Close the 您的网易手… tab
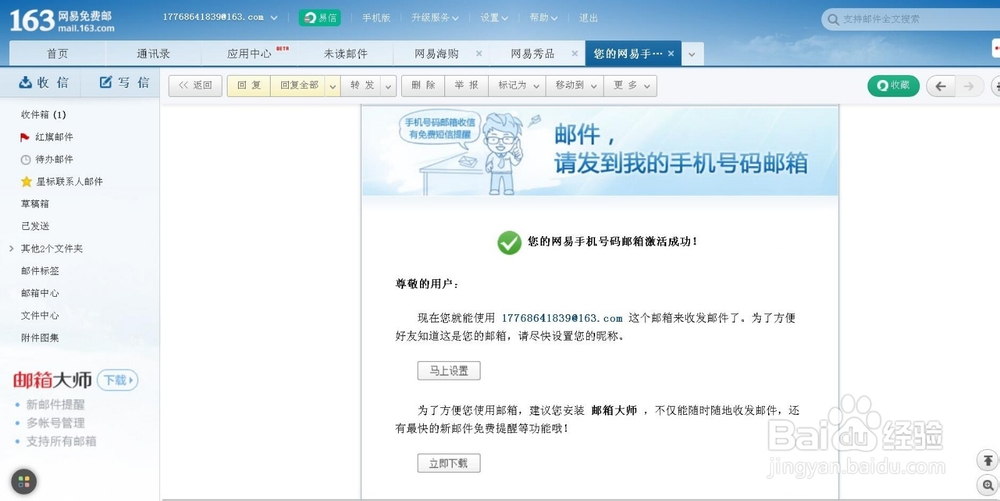The width and height of the screenshot is (1000, 501). [x=671, y=54]
